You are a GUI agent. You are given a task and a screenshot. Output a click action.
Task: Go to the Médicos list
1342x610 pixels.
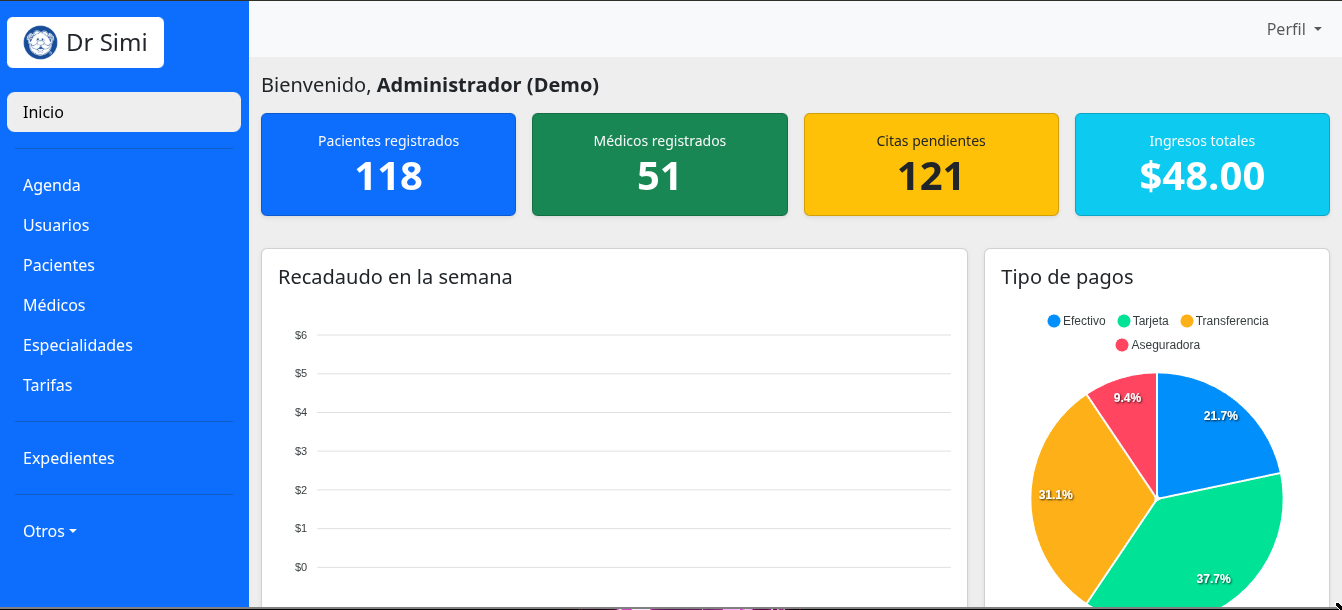click(54, 305)
